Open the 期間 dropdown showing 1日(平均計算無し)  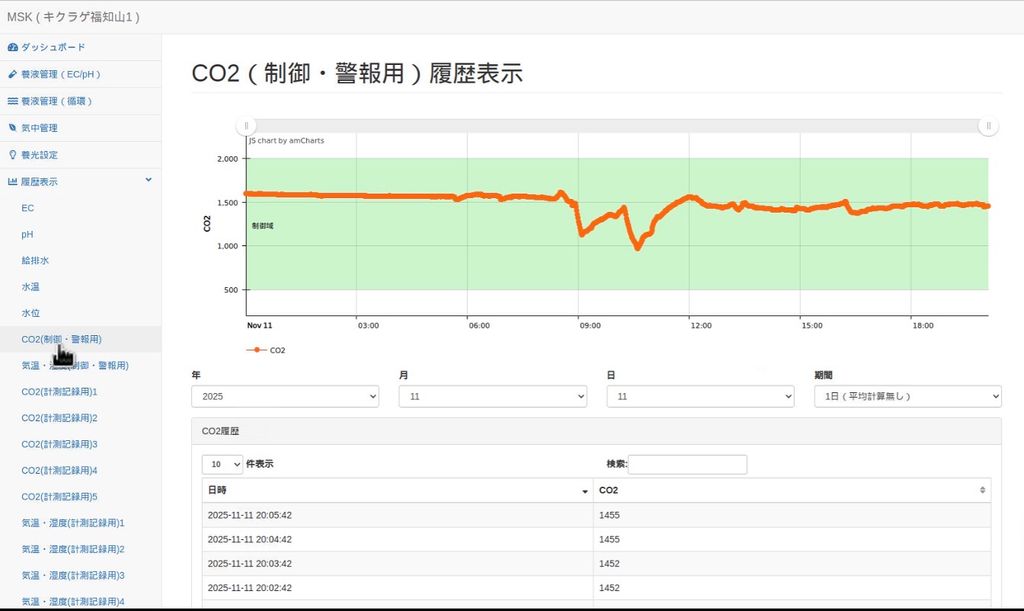[908, 397]
